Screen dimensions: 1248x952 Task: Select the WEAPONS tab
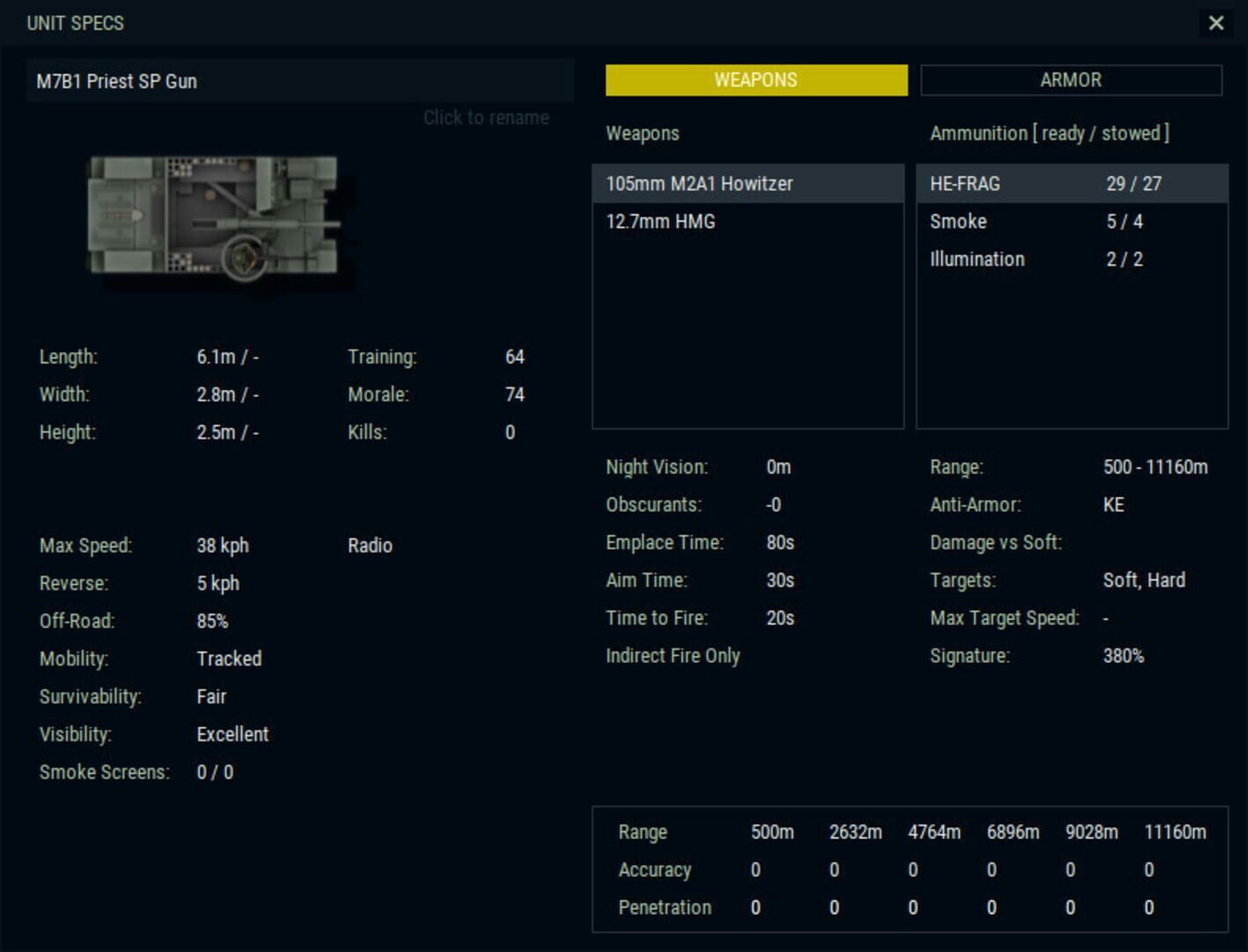point(754,80)
